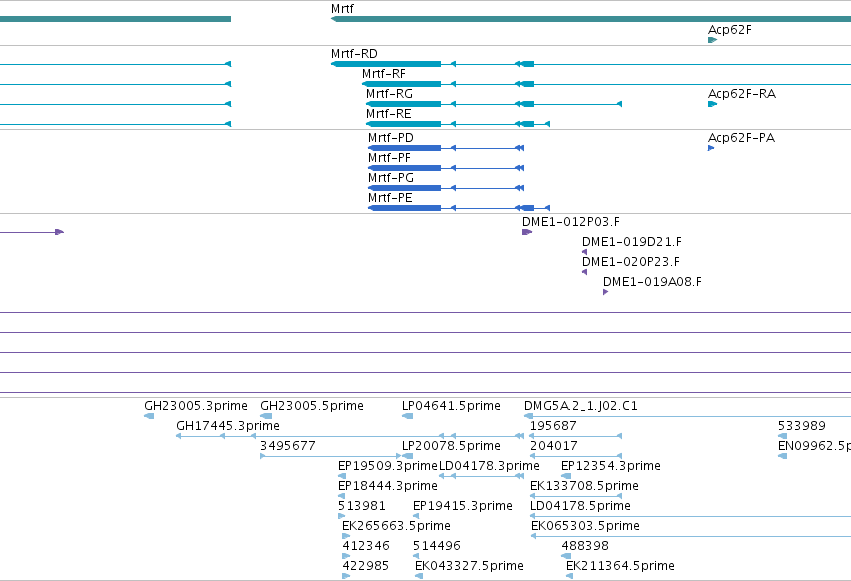Click the DME1-020P23.F purple arrow glyph

585,272
